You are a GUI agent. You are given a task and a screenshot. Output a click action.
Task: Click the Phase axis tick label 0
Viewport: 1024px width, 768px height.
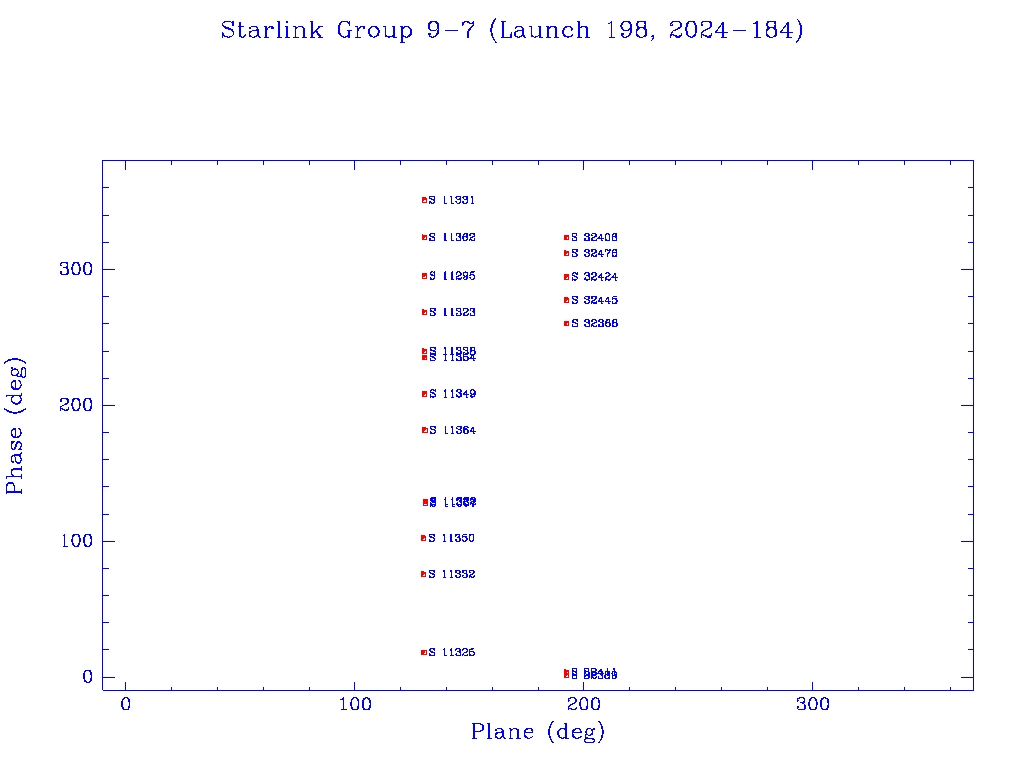(88, 677)
